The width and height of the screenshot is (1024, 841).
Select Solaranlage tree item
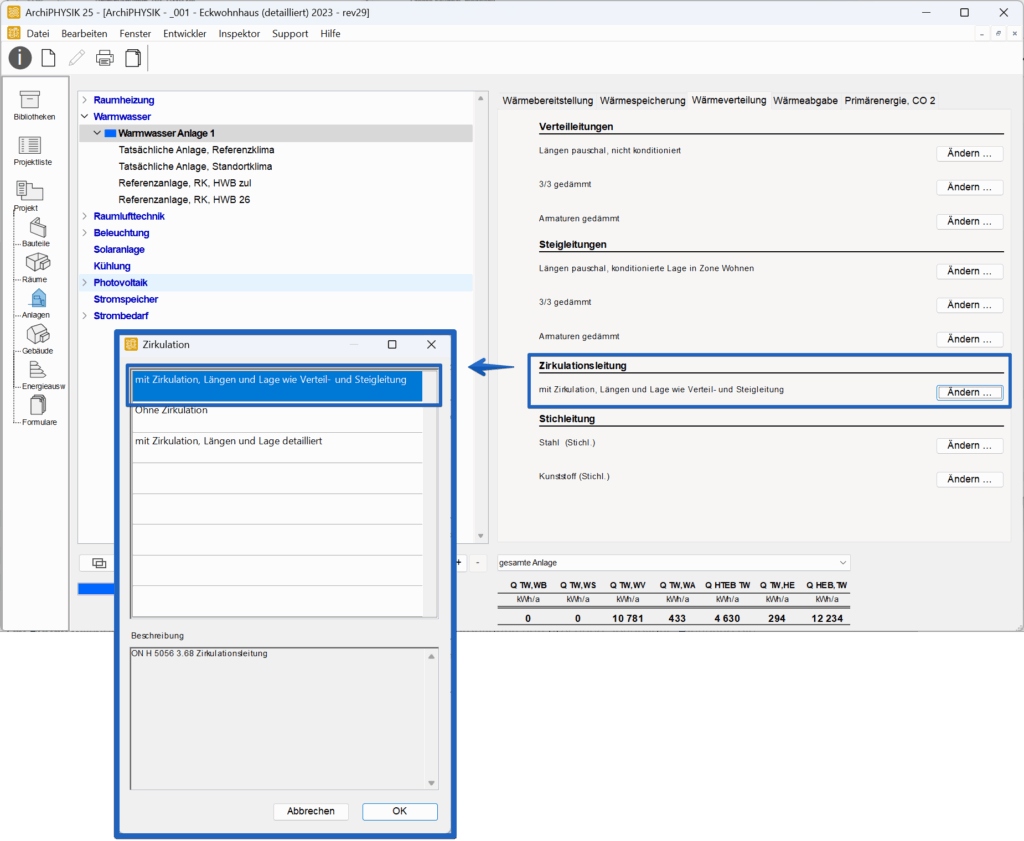[x=119, y=249]
